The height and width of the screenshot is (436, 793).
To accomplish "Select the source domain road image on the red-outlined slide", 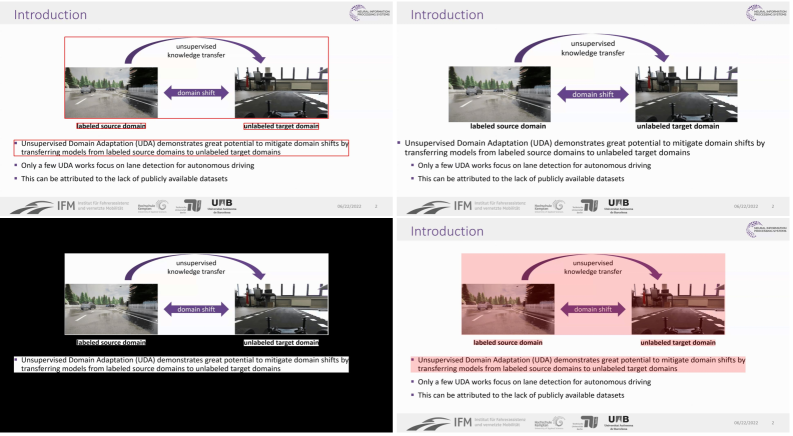I will tap(111, 93).
